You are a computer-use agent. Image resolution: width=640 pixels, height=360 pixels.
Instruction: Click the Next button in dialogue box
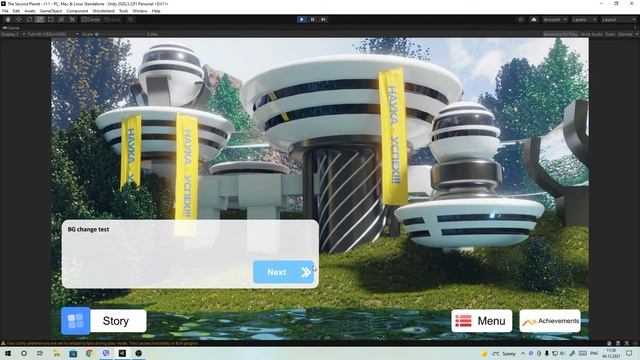283,272
